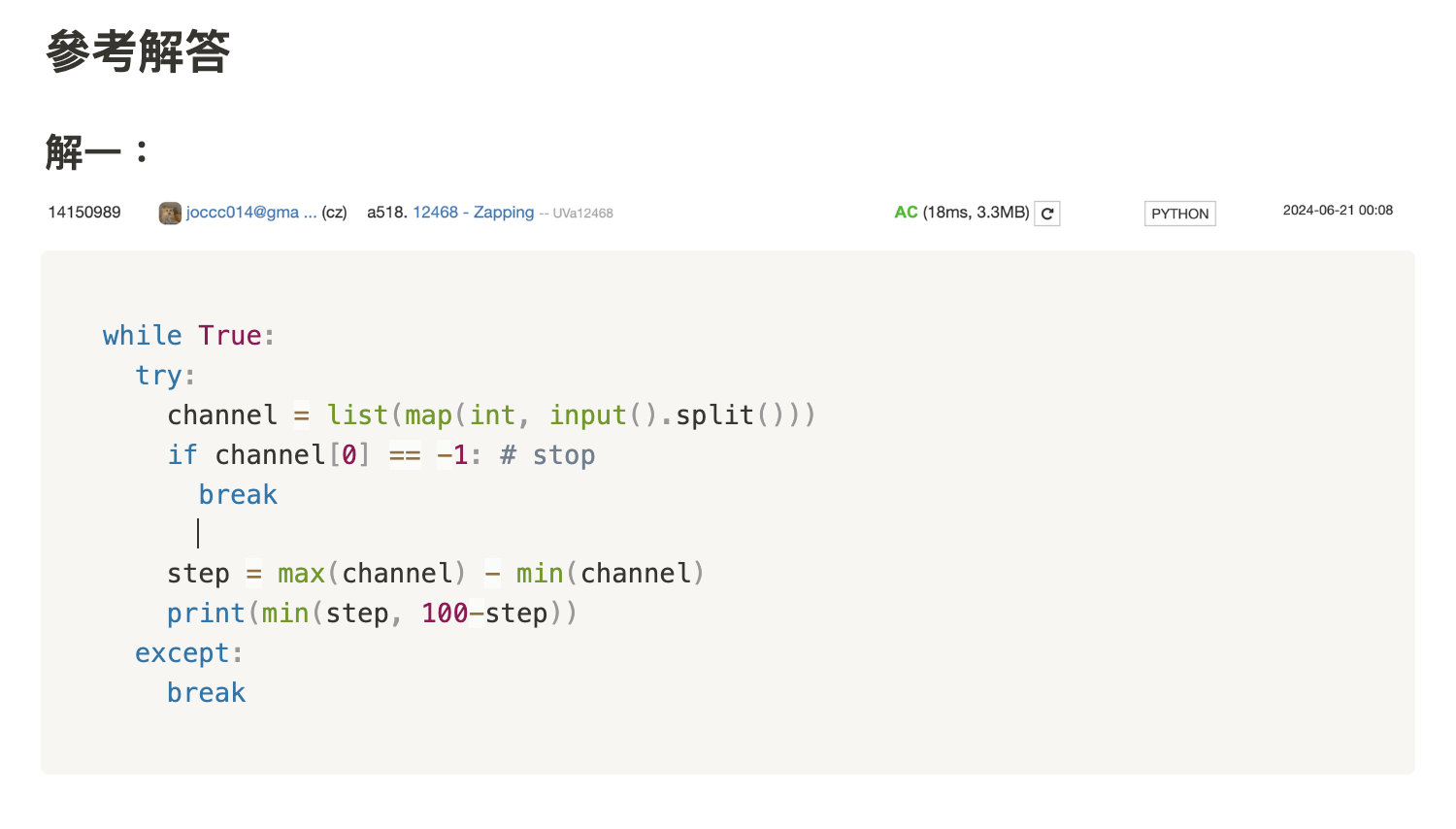This screenshot has width=1456, height=829.
Task: Click the 'step = max(channel)' line
Action: point(435,574)
